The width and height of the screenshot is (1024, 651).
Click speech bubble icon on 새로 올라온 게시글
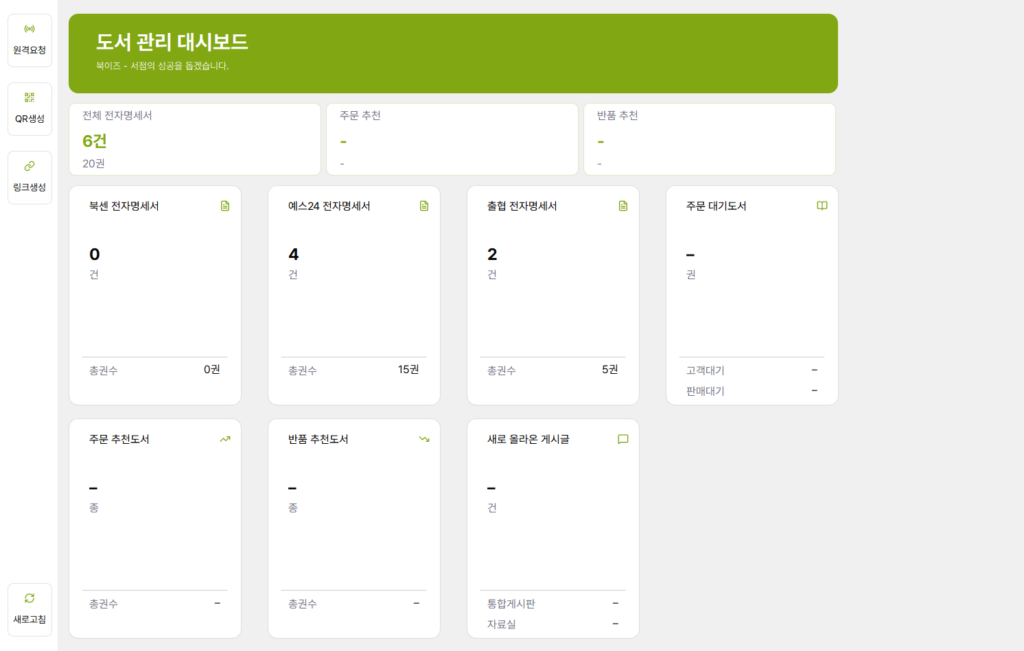(623, 439)
